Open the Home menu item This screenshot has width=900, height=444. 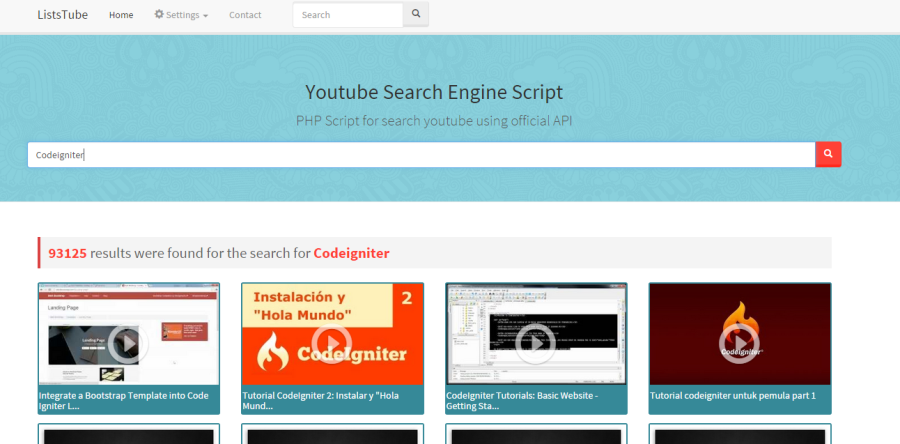pyautogui.click(x=121, y=15)
